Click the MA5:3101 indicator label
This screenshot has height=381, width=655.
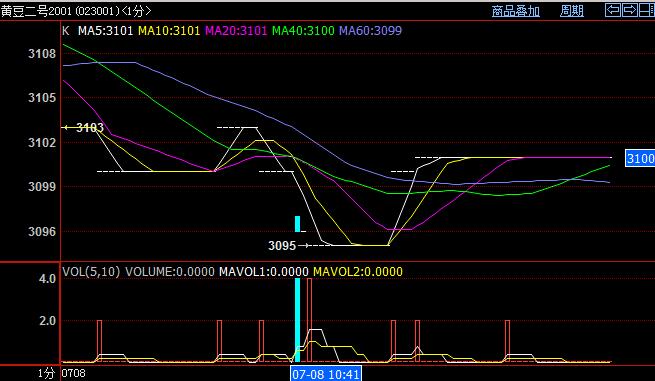click(105, 30)
